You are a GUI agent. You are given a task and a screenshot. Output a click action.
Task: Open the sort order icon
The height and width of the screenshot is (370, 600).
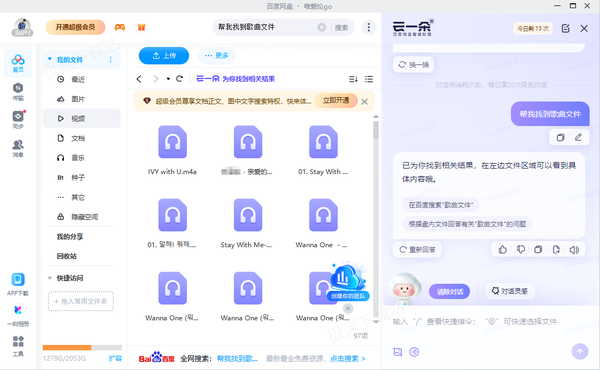(353, 79)
